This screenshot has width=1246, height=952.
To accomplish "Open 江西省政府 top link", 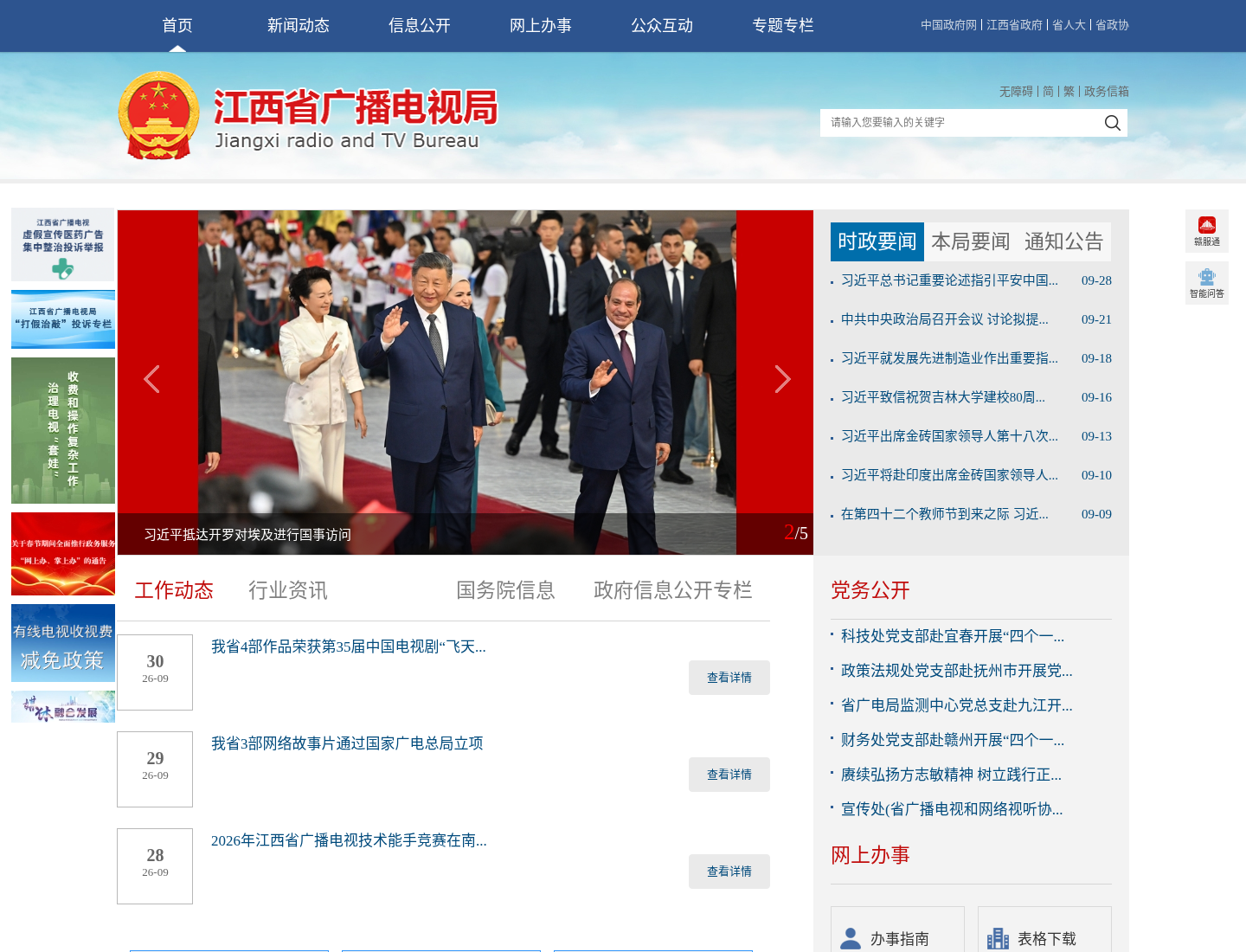I will pos(1014,25).
